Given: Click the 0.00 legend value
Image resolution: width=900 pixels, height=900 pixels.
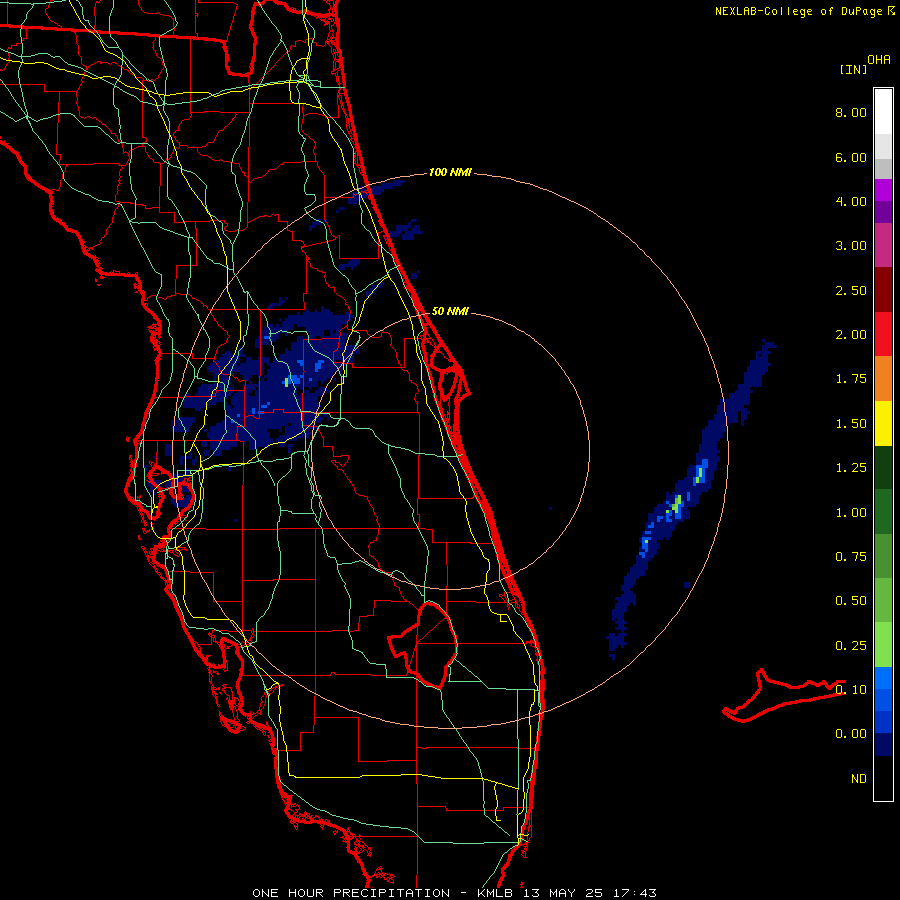Looking at the screenshot, I should (x=851, y=734).
